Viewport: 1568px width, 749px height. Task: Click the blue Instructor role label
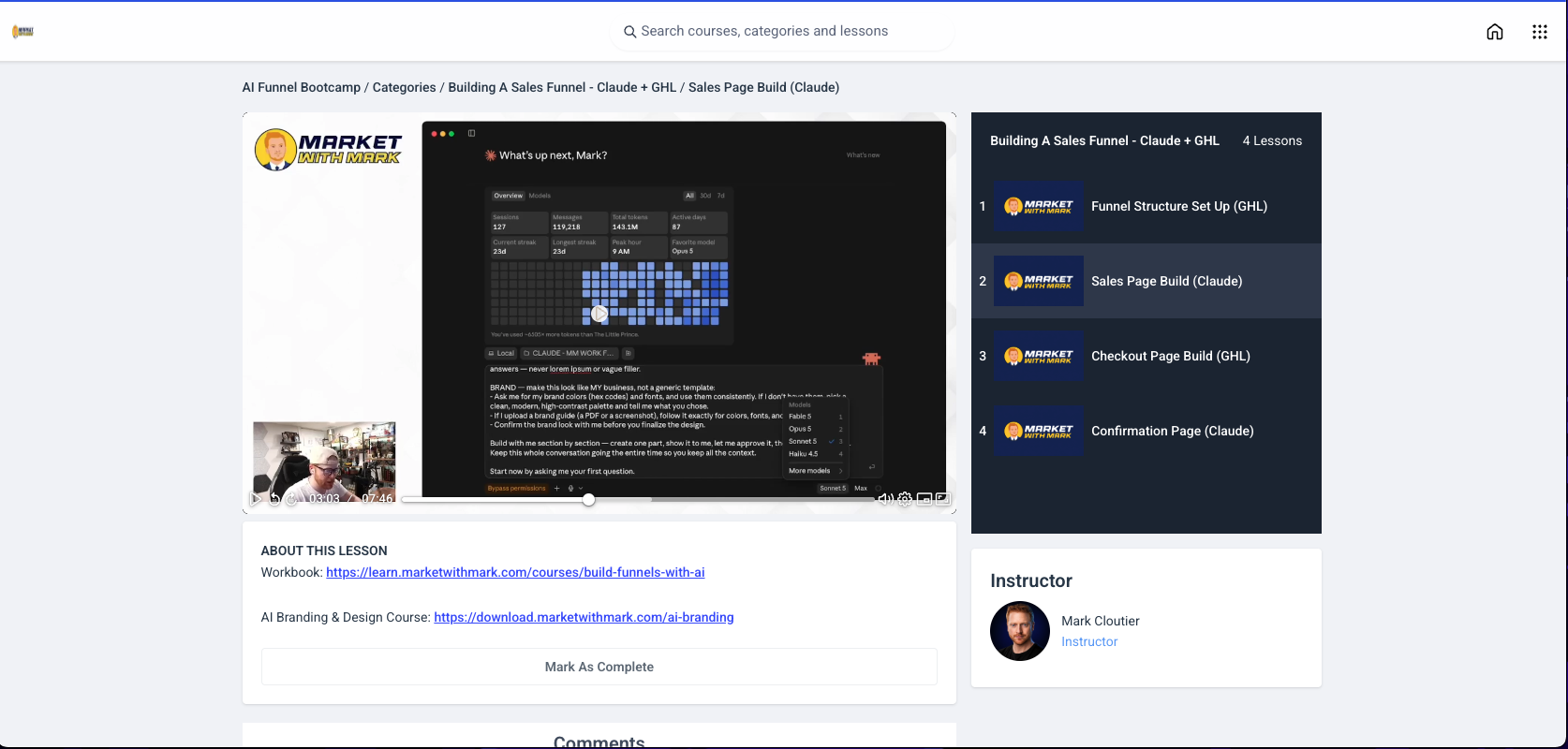pyautogui.click(x=1089, y=641)
